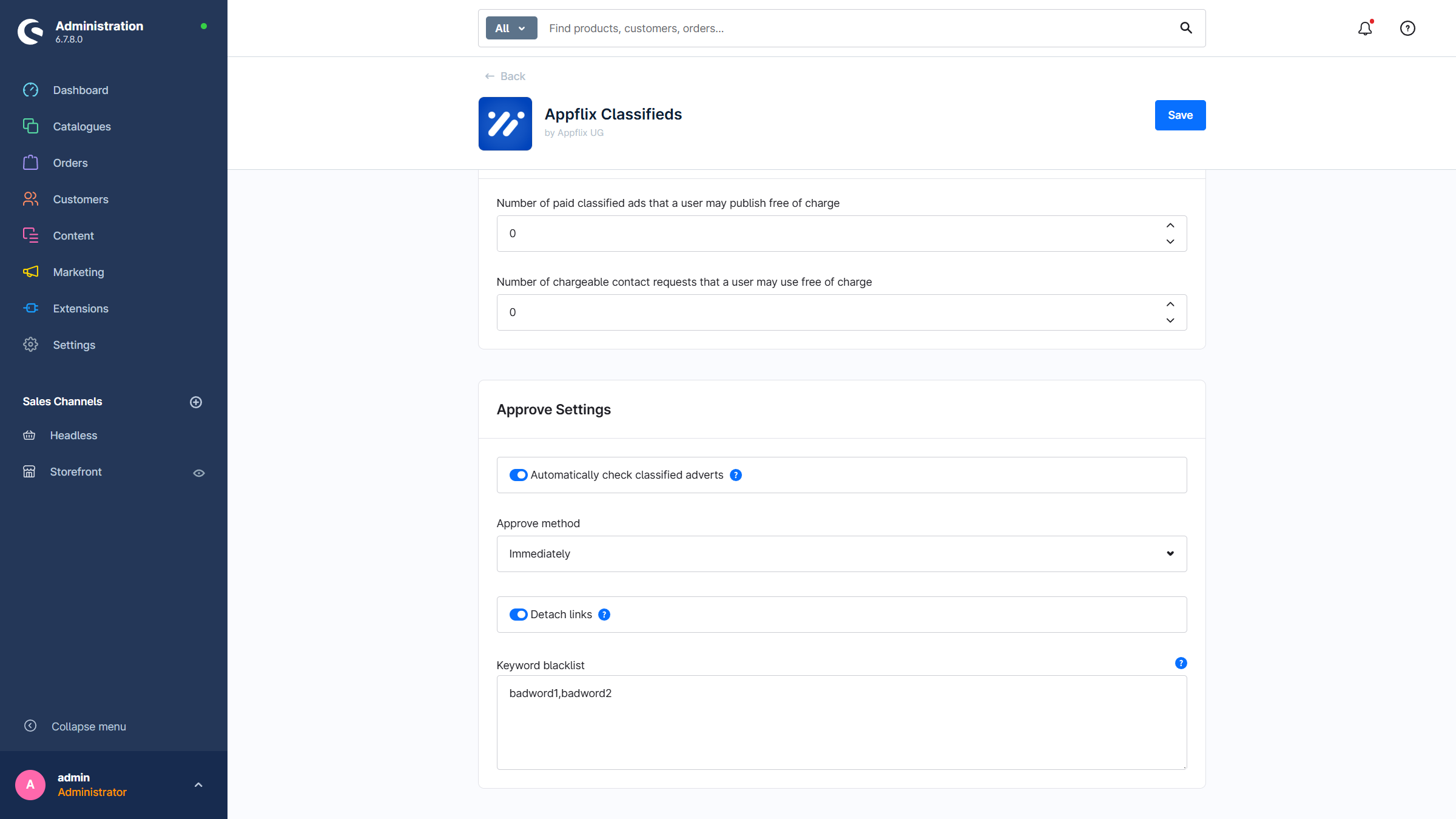Click the Appflix Classifieds plugin logo
The image size is (1456, 819).
click(x=505, y=124)
